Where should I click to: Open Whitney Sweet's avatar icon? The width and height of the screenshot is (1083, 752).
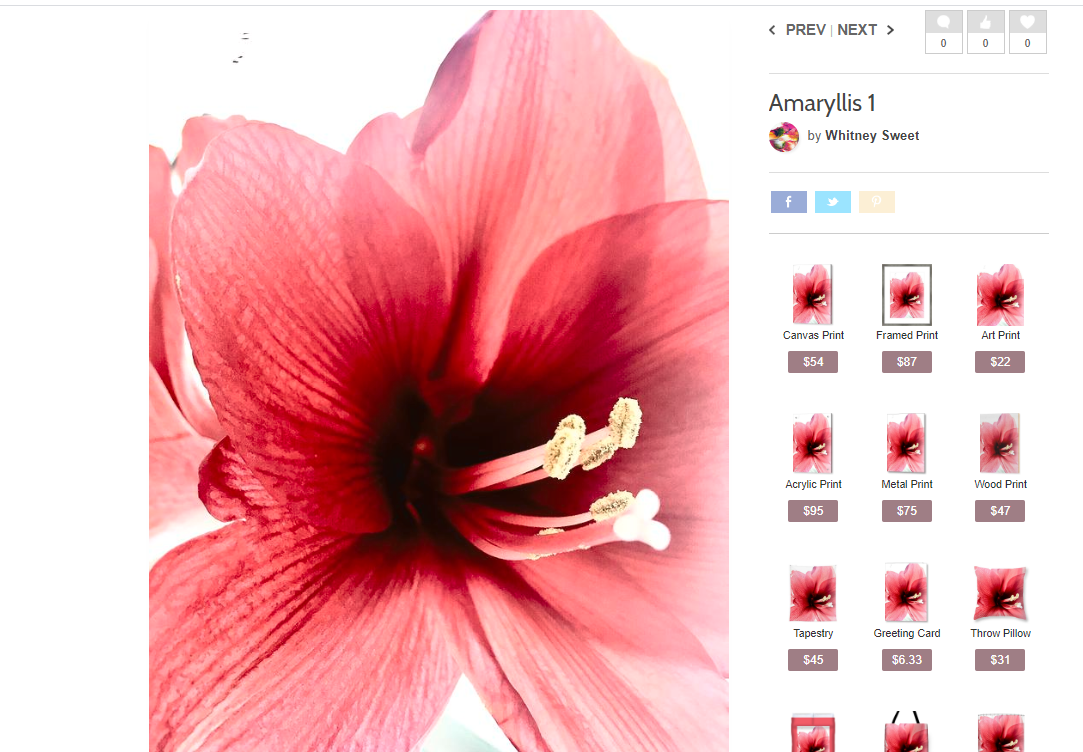784,137
